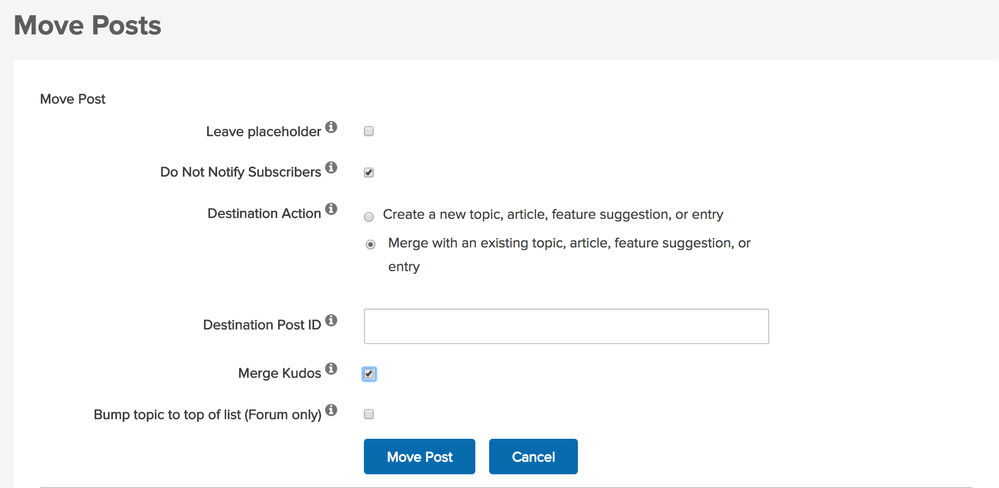
Task: Click the Destination Post ID label text
Action: 262,325
